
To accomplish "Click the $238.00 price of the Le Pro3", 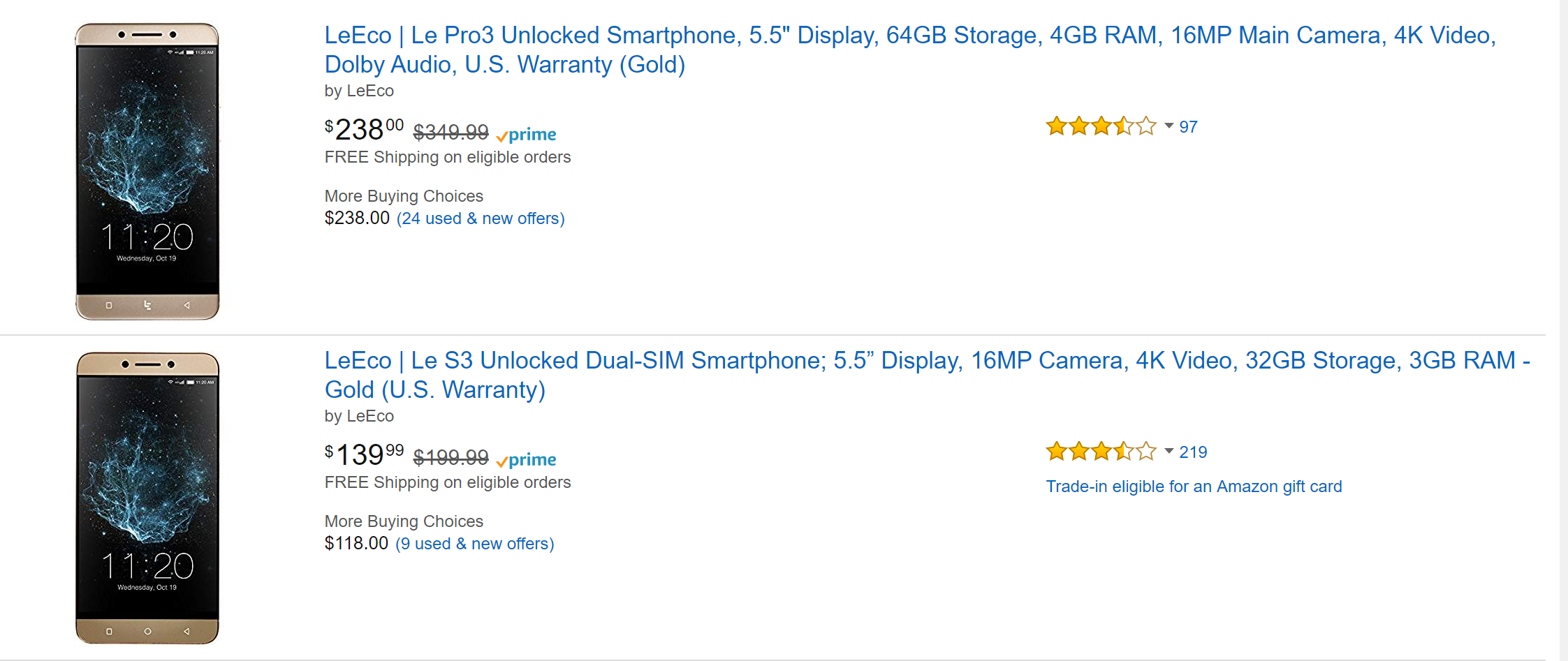I will 364,130.
